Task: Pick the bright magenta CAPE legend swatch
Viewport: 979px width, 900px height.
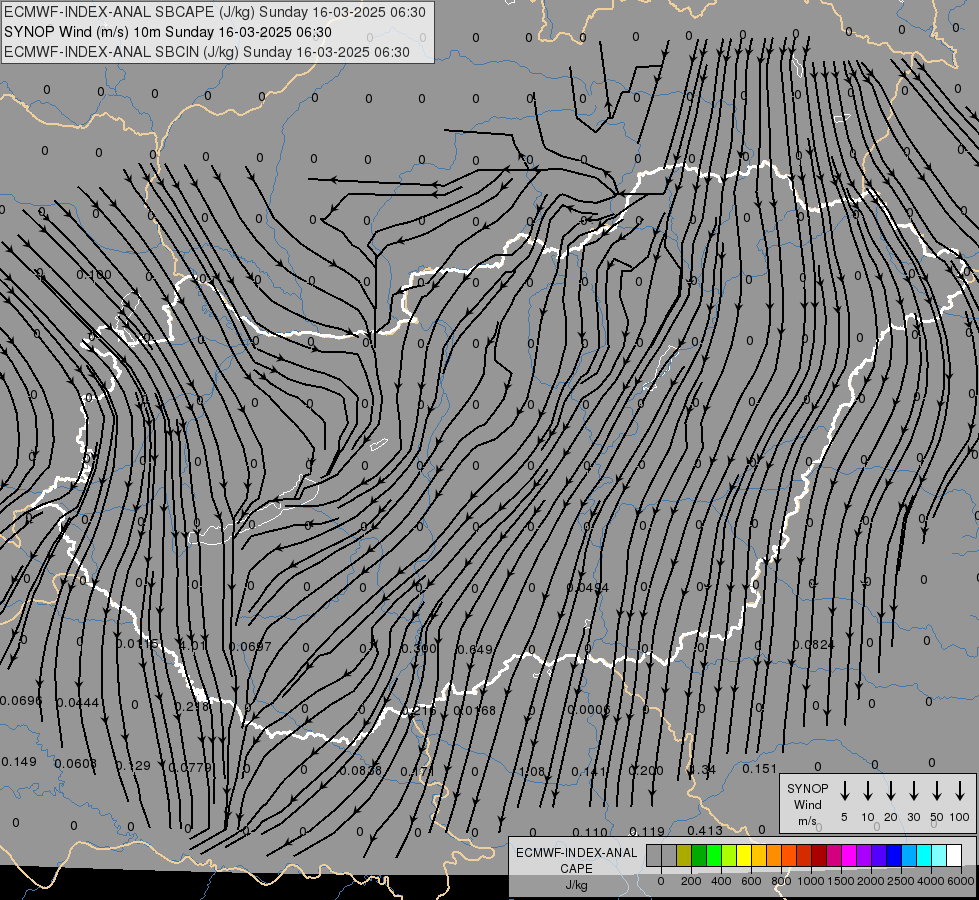Action: point(849,855)
